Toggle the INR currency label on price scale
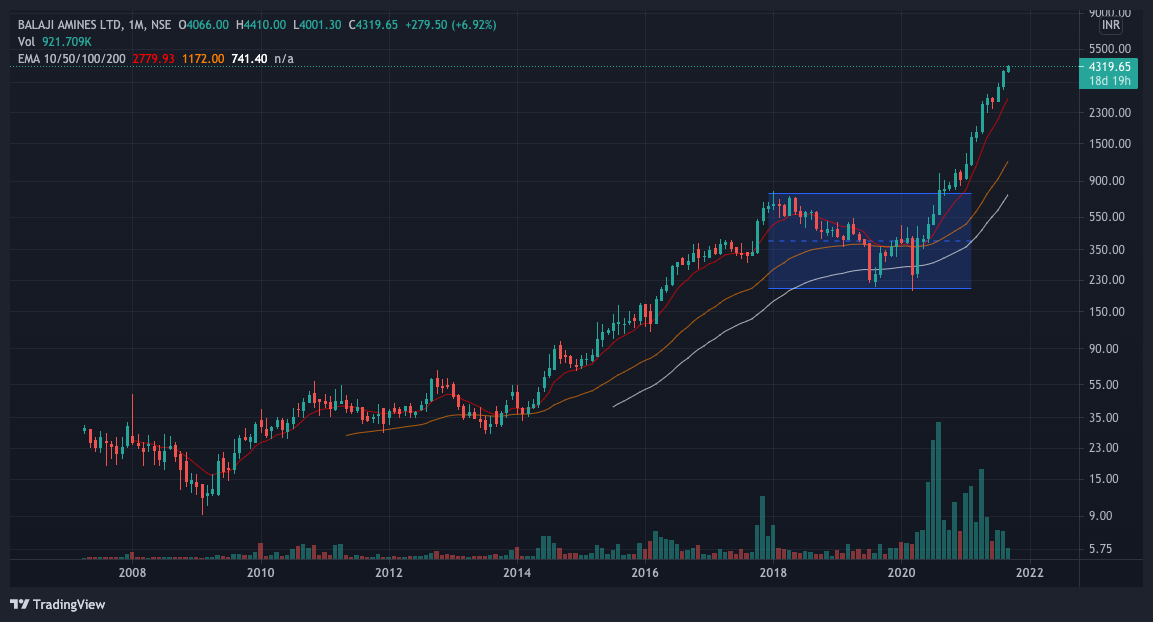The image size is (1153, 622). coord(1110,27)
